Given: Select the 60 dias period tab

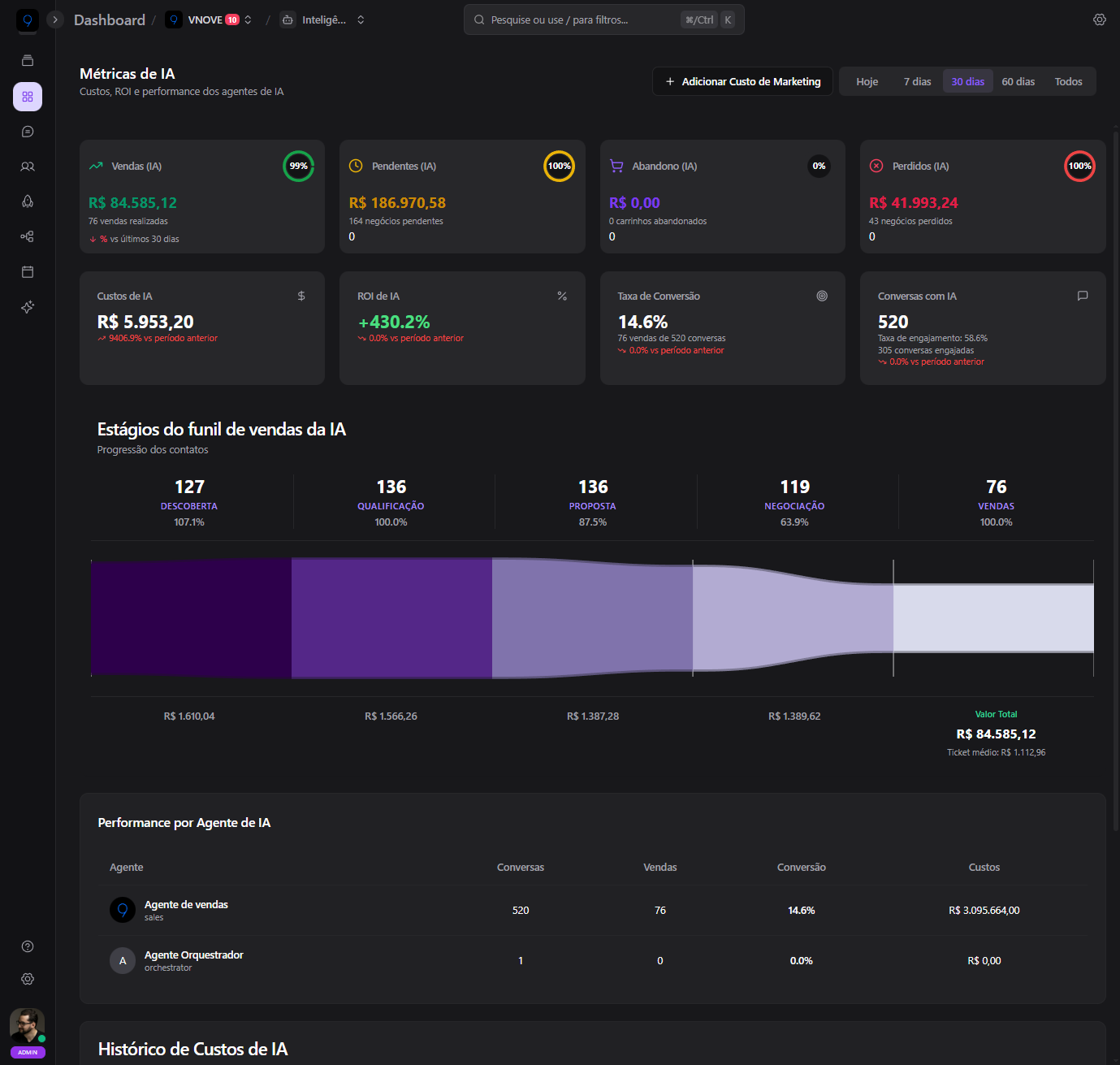Looking at the screenshot, I should coord(1018,81).
